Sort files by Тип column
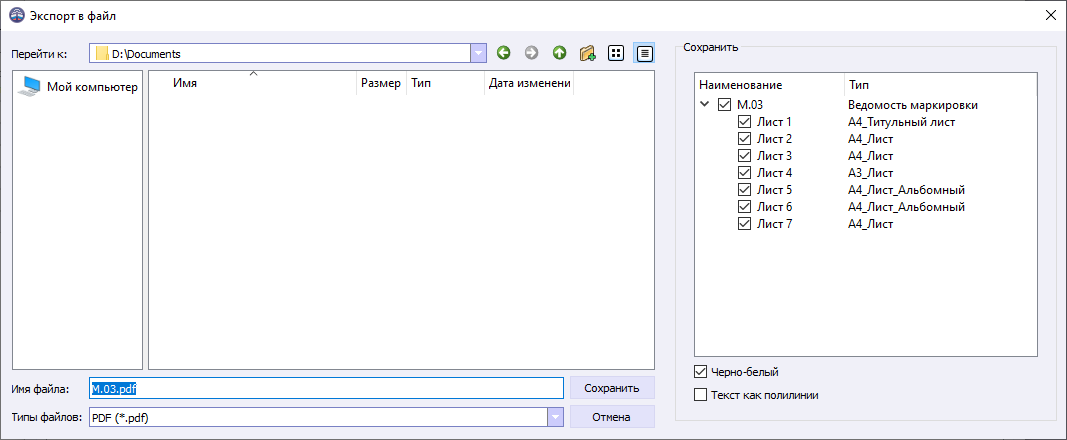The height and width of the screenshot is (440, 1067). pos(446,83)
